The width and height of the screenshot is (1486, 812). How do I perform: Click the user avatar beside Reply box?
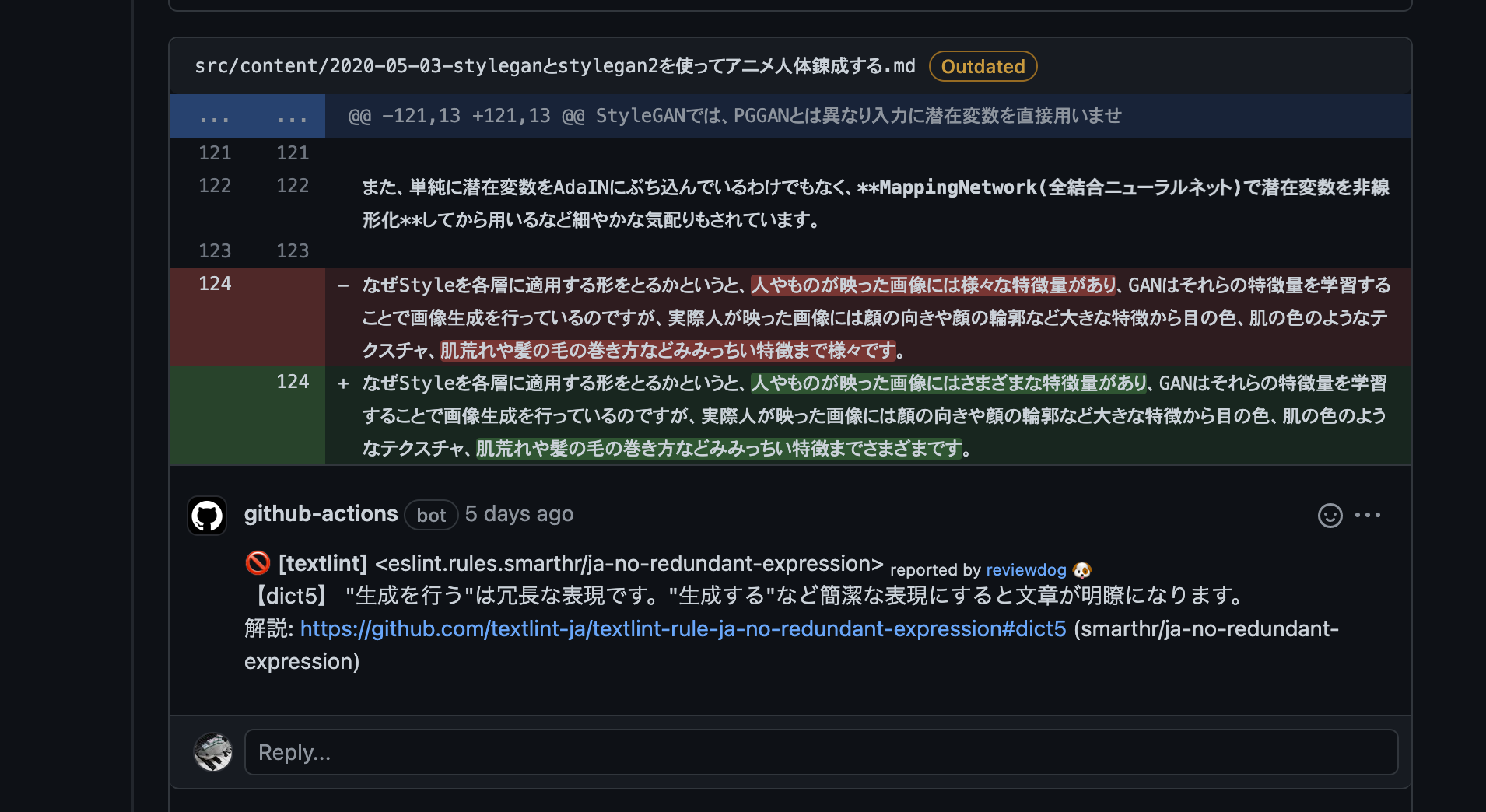coord(212,752)
